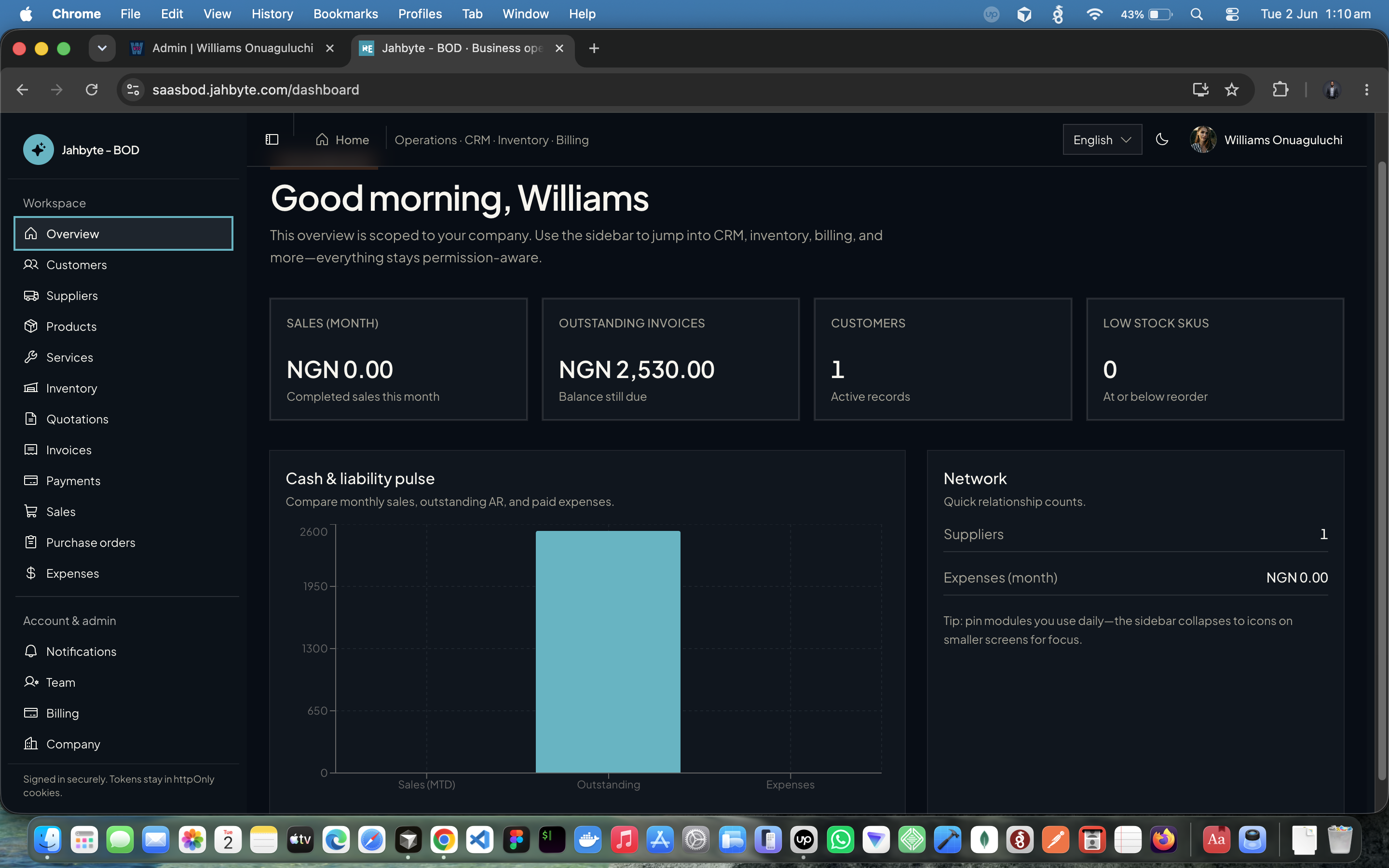Click the Purchase orders clipboard icon
Image resolution: width=1389 pixels, height=868 pixels.
(31, 542)
